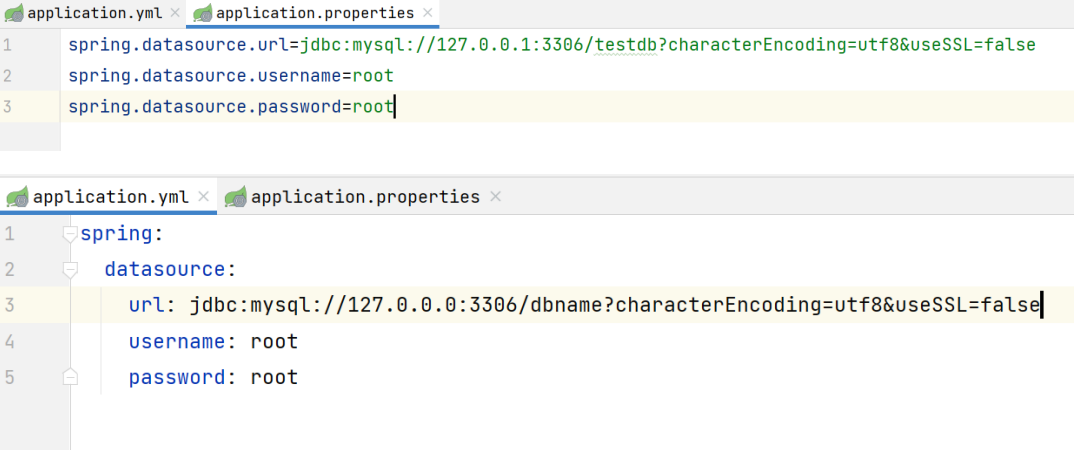
Task: Click spring.datasource.password key text
Action: pyautogui.click(x=205, y=106)
